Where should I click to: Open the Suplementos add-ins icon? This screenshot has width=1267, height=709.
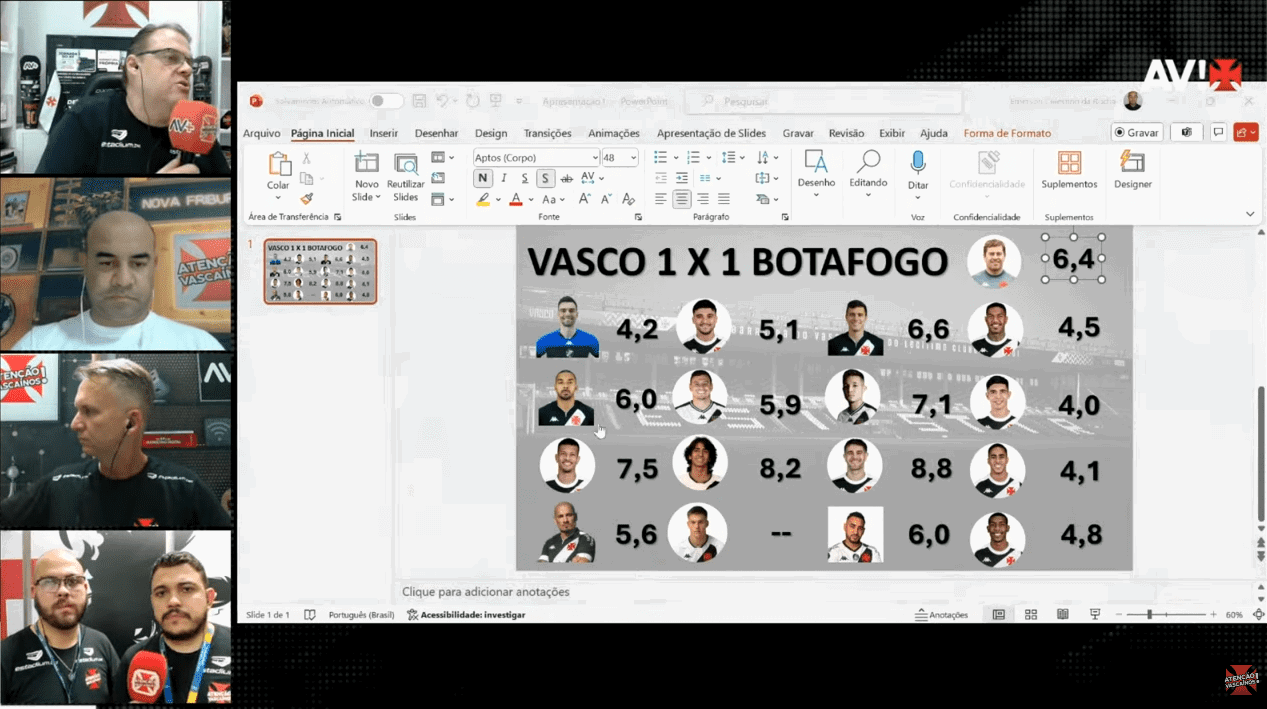coord(1069,163)
